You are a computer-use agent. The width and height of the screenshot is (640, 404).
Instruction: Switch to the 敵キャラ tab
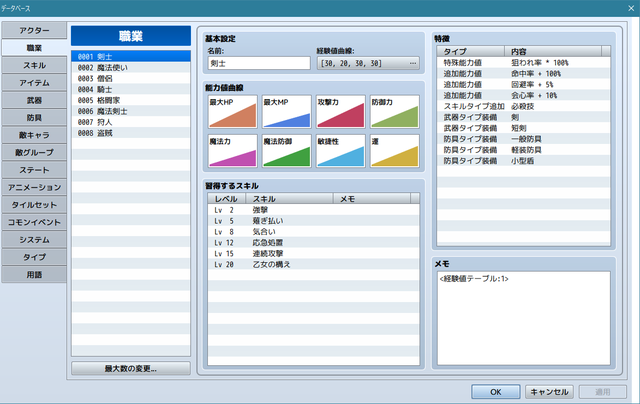point(34,135)
